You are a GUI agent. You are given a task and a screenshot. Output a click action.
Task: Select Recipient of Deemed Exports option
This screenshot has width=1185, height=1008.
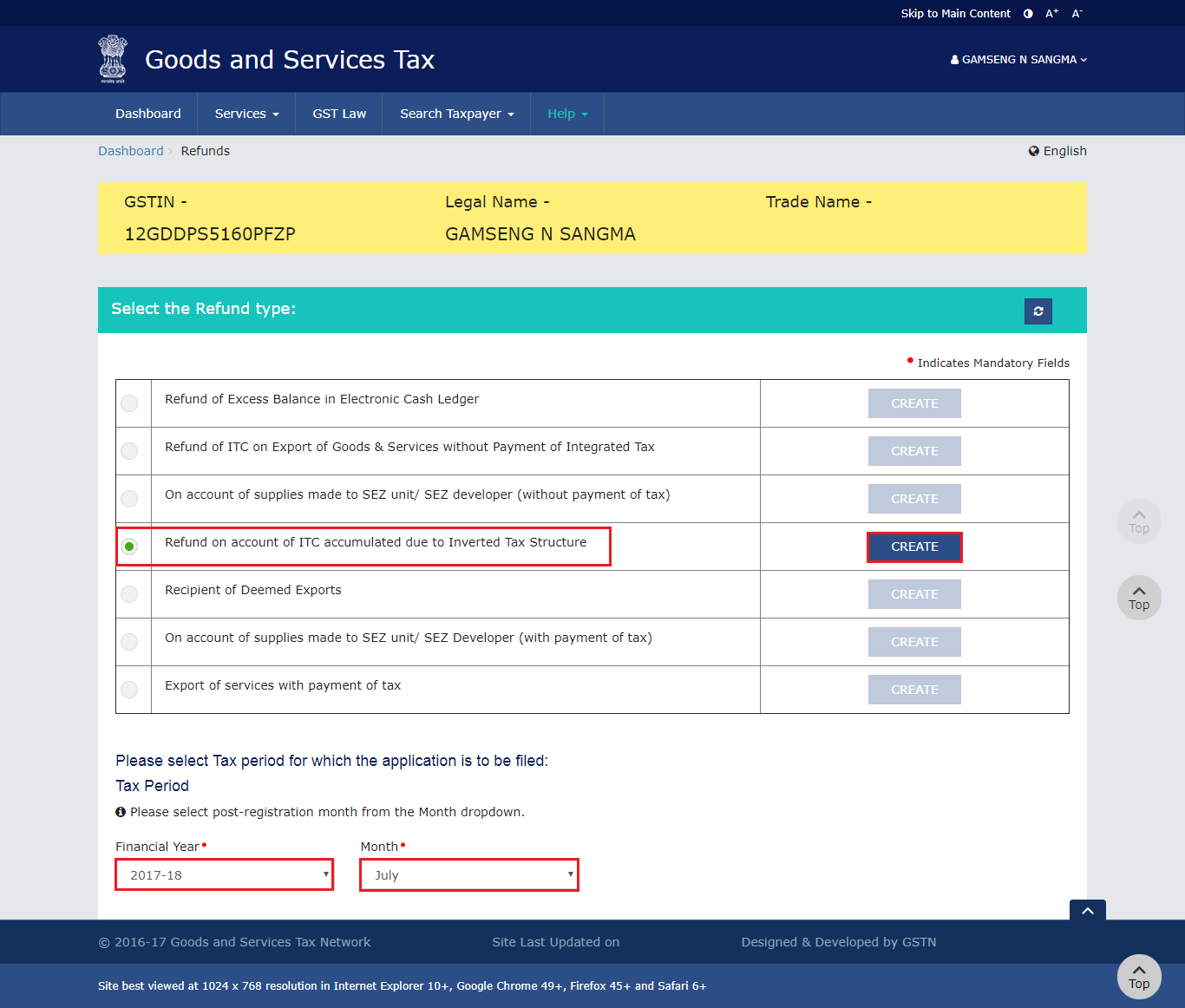(x=129, y=593)
